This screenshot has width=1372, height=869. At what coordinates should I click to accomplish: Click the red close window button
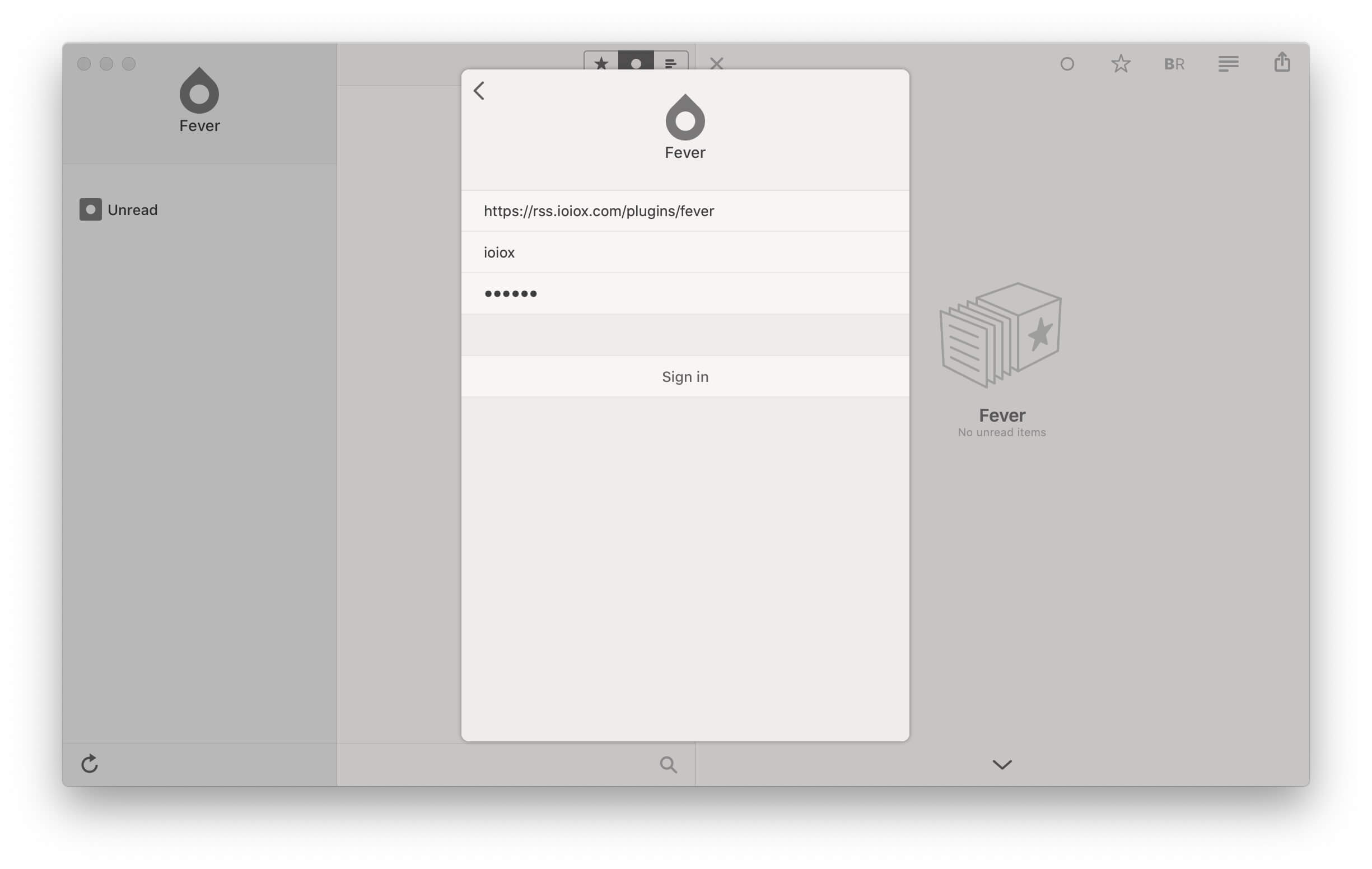click(x=84, y=64)
